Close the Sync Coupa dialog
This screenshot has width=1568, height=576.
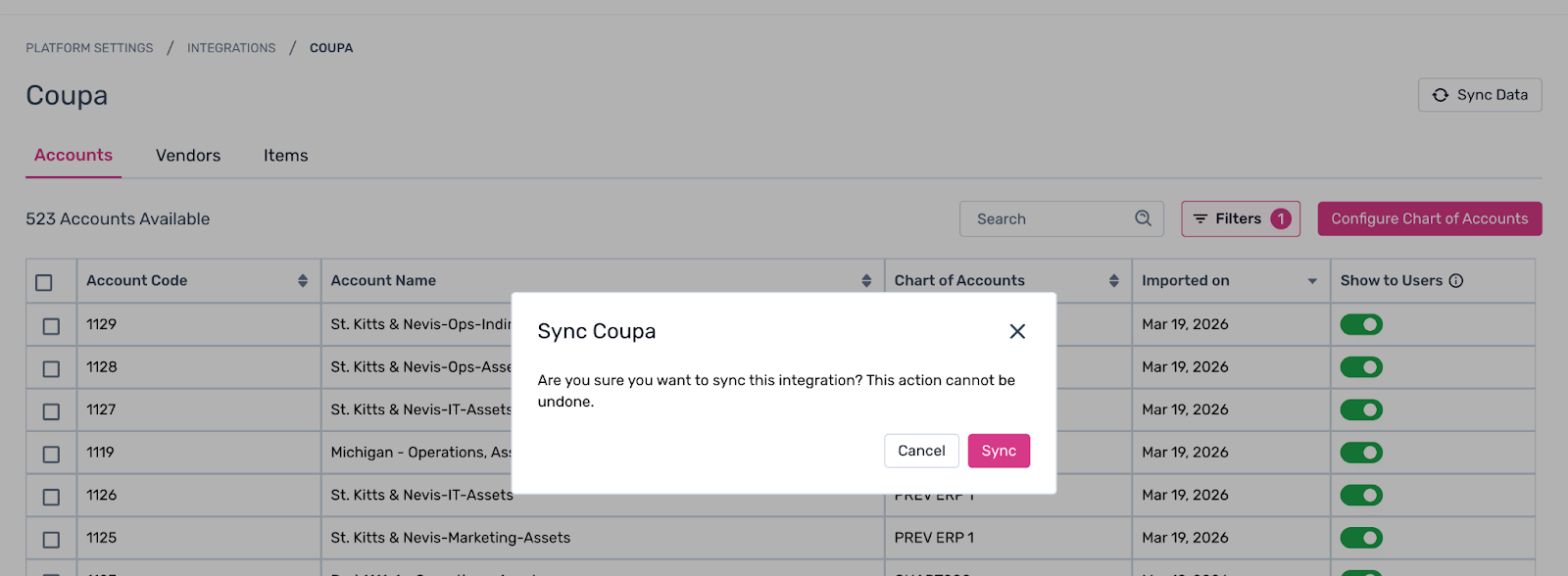tap(1017, 332)
